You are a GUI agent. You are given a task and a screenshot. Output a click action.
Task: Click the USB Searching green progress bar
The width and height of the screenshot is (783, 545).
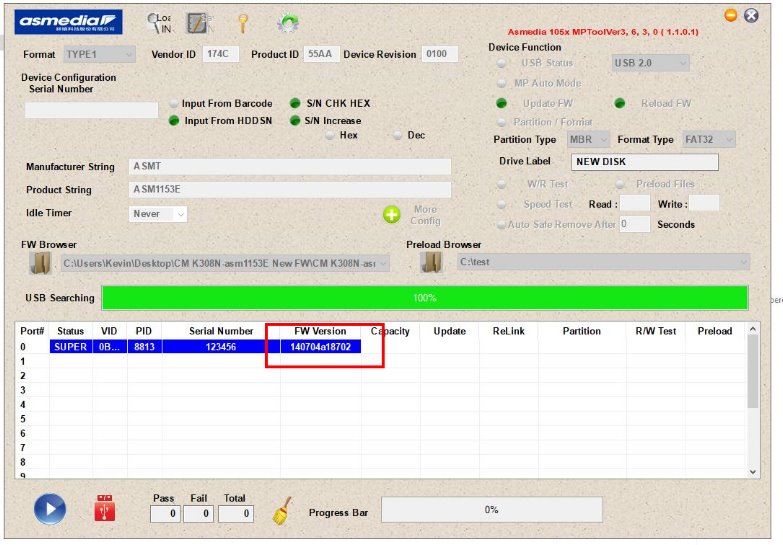[x=424, y=298]
